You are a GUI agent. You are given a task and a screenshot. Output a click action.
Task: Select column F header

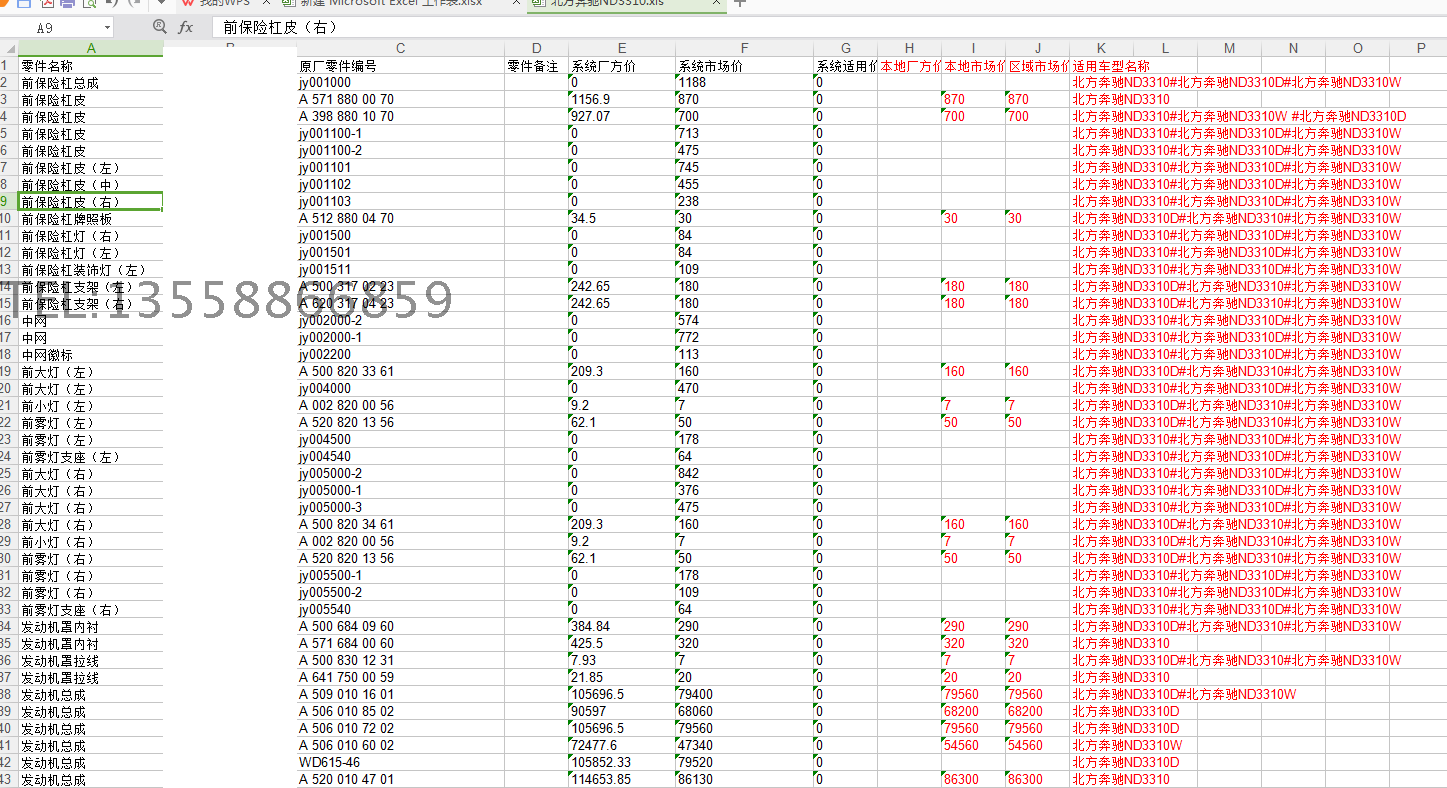pyautogui.click(x=744, y=48)
